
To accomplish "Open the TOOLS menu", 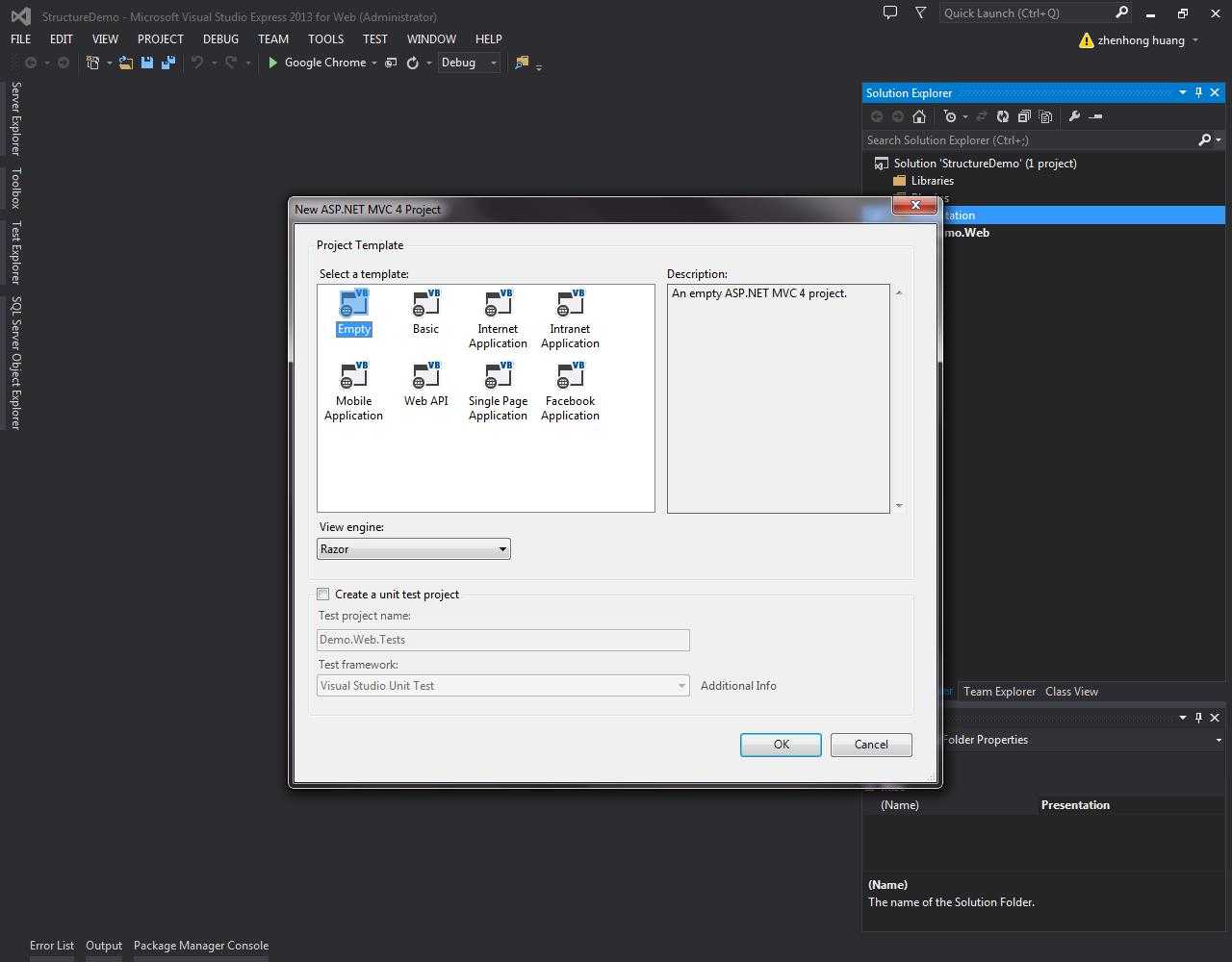I will click(x=325, y=39).
